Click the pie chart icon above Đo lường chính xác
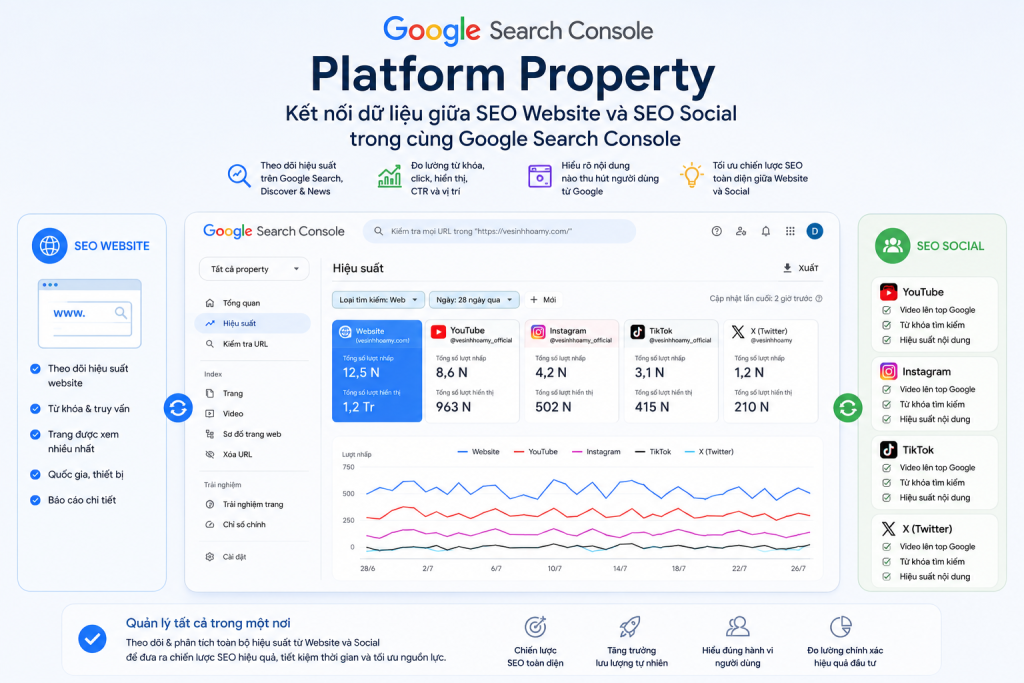The height and width of the screenshot is (683, 1024). (840, 627)
